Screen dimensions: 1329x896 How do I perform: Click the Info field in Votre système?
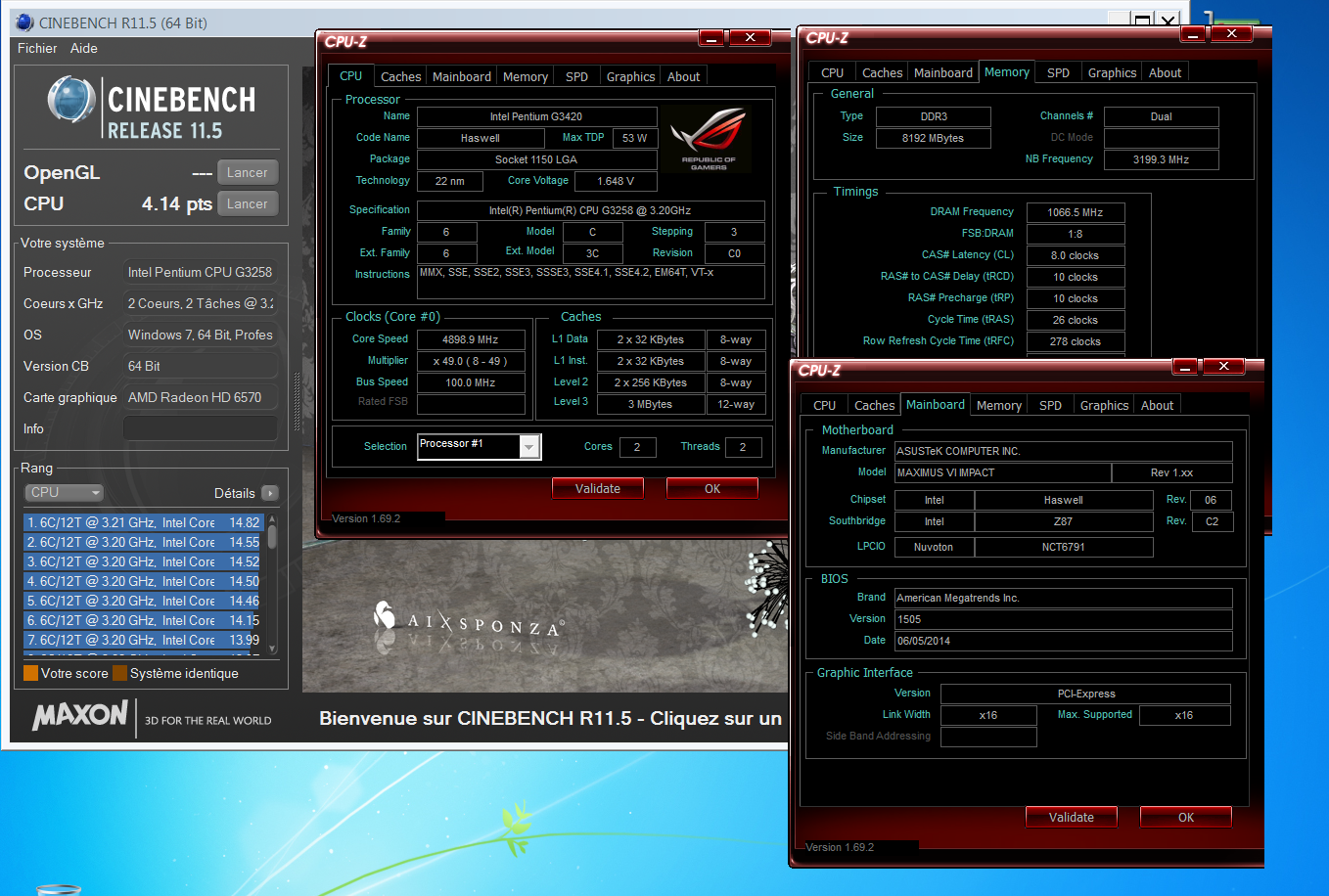[x=200, y=428]
